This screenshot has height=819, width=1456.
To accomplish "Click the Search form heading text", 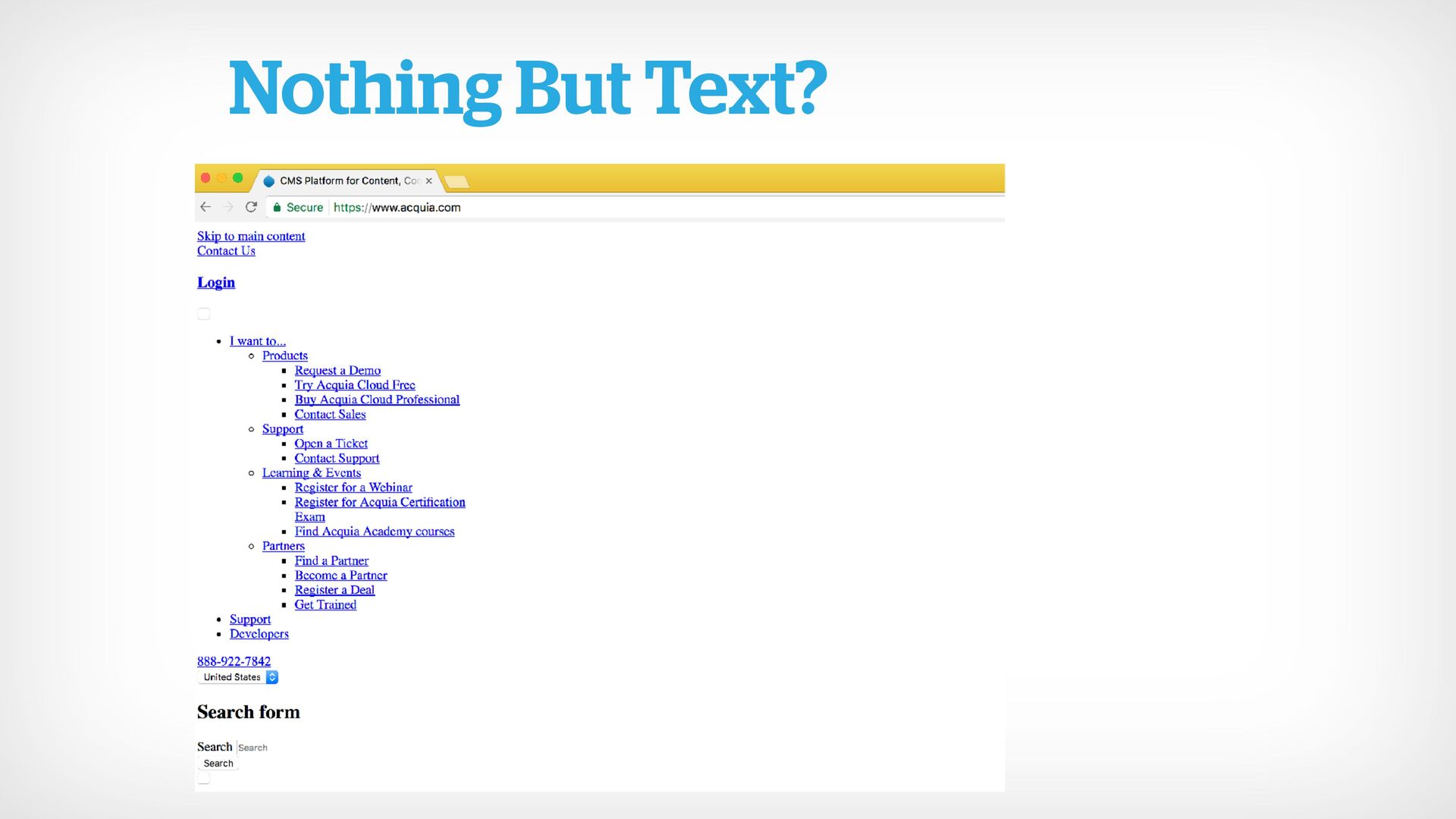I will coord(249,712).
